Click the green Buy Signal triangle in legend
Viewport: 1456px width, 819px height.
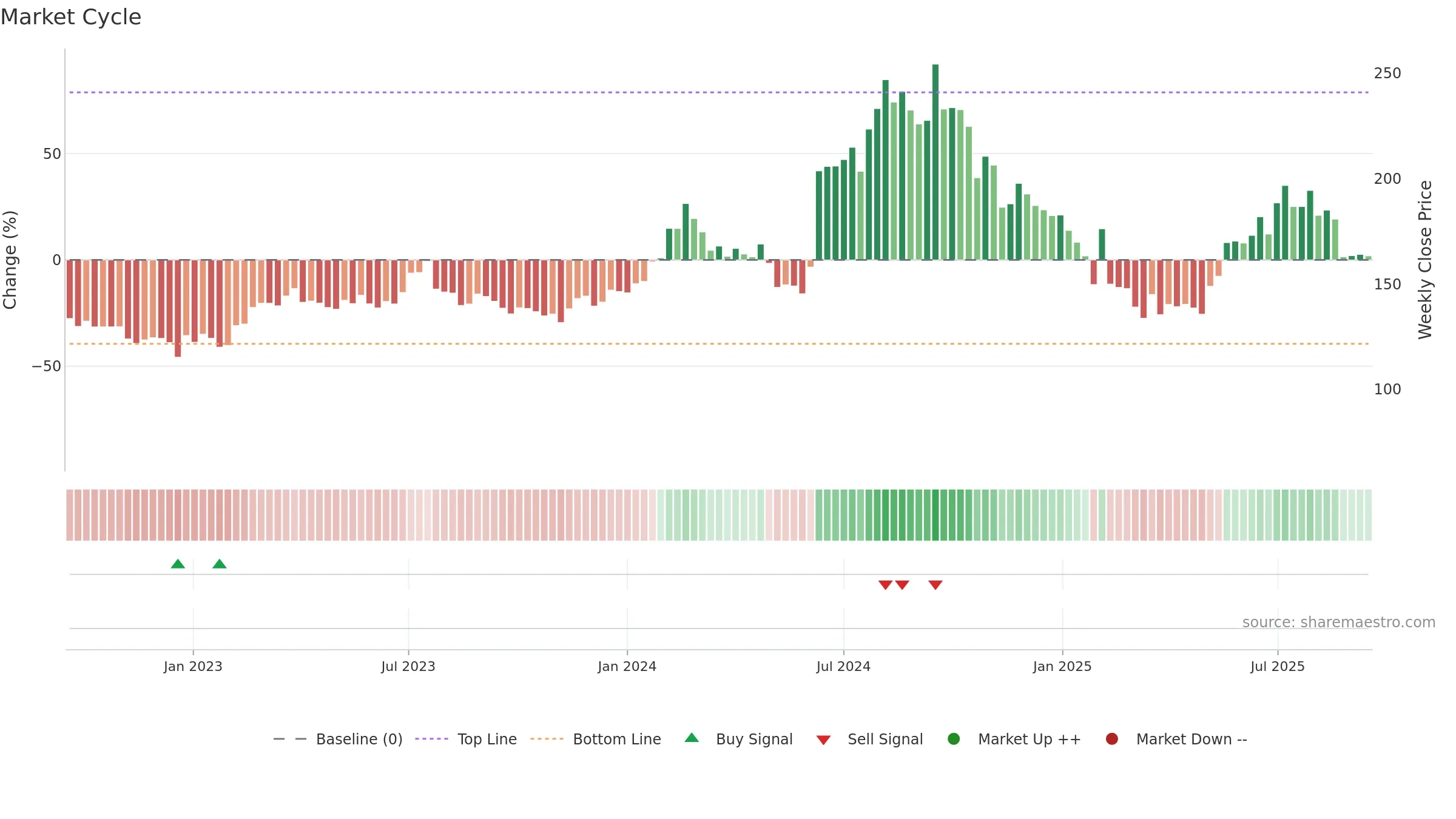(x=692, y=738)
